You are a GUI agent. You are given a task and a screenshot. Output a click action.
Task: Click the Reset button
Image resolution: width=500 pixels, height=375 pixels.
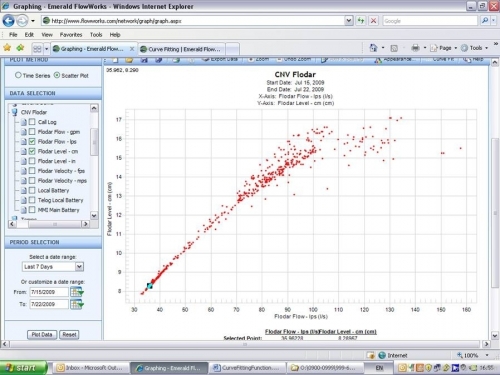[x=69, y=334]
